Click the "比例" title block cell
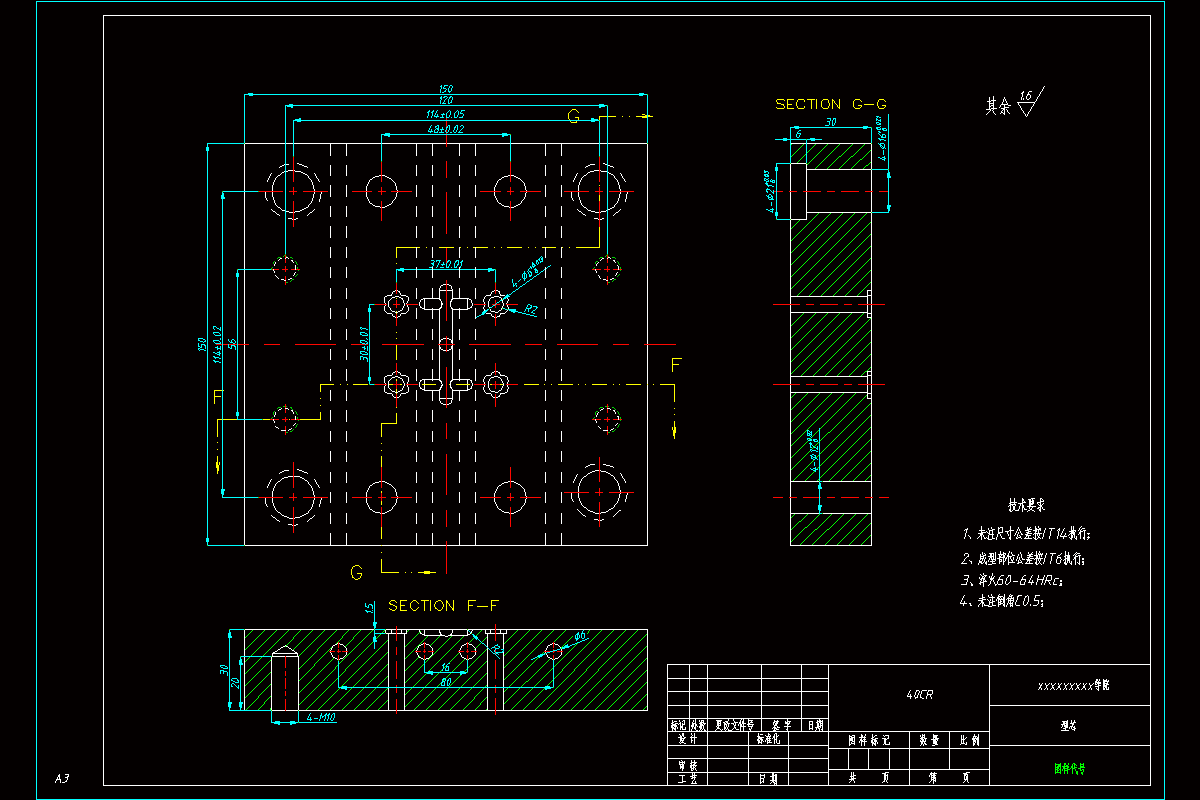Image resolution: width=1200 pixels, height=800 pixels. [969, 741]
